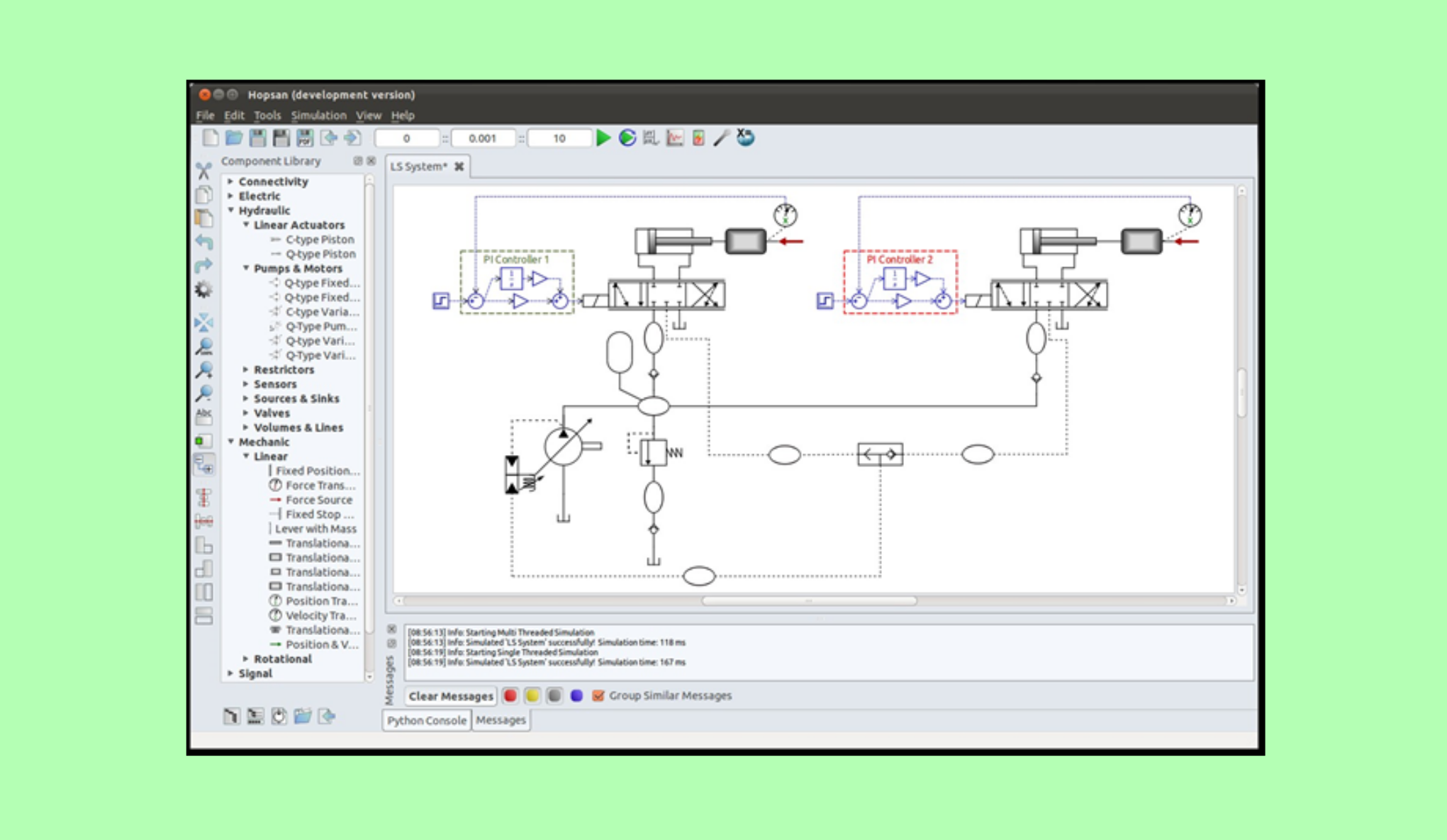Click the vertical canvas scrollbar
Screen dimensions: 1447x840
coord(1241,392)
